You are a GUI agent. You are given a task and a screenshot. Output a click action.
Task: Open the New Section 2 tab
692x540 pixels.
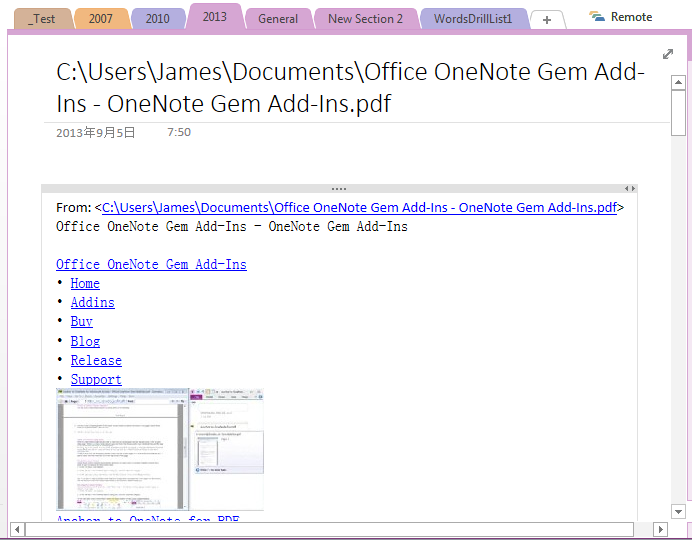point(365,19)
